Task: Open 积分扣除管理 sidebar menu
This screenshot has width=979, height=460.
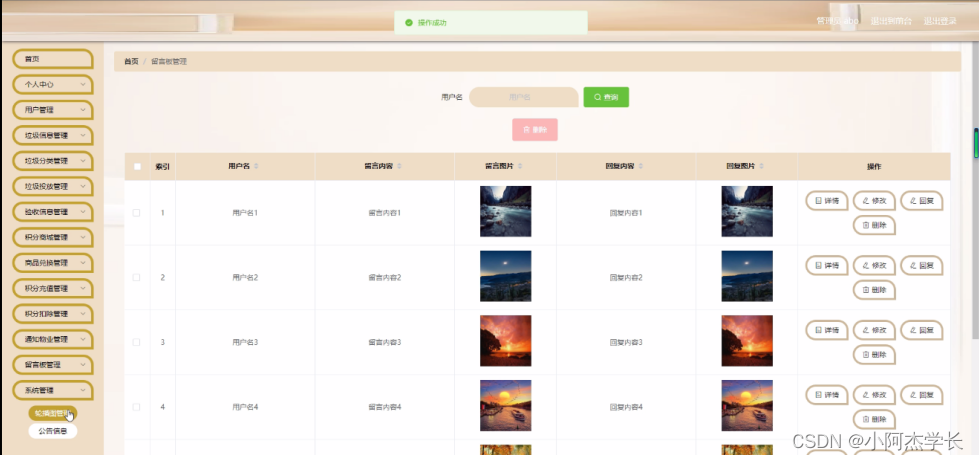Action: 53,314
